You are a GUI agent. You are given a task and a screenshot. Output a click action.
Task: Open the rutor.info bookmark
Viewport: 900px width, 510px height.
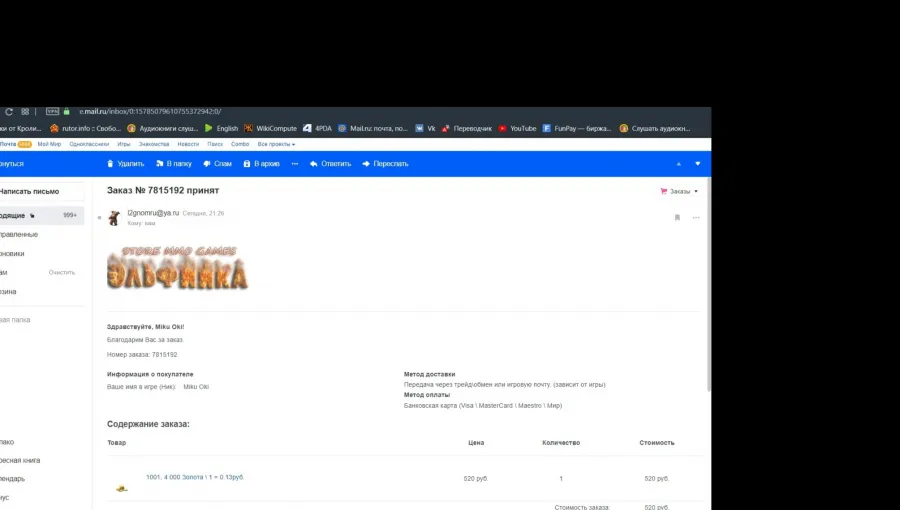click(85, 129)
